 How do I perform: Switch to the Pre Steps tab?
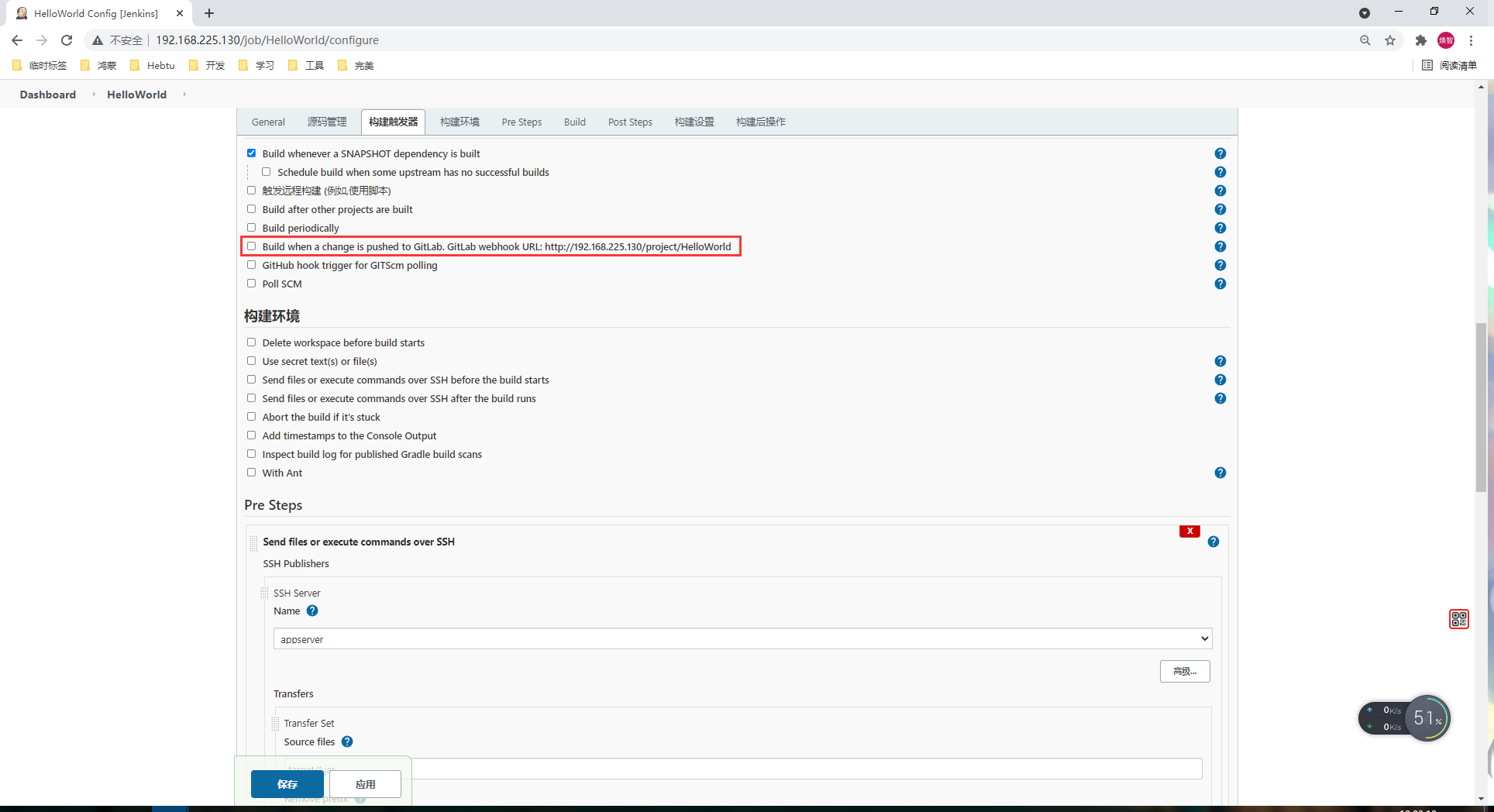point(522,122)
